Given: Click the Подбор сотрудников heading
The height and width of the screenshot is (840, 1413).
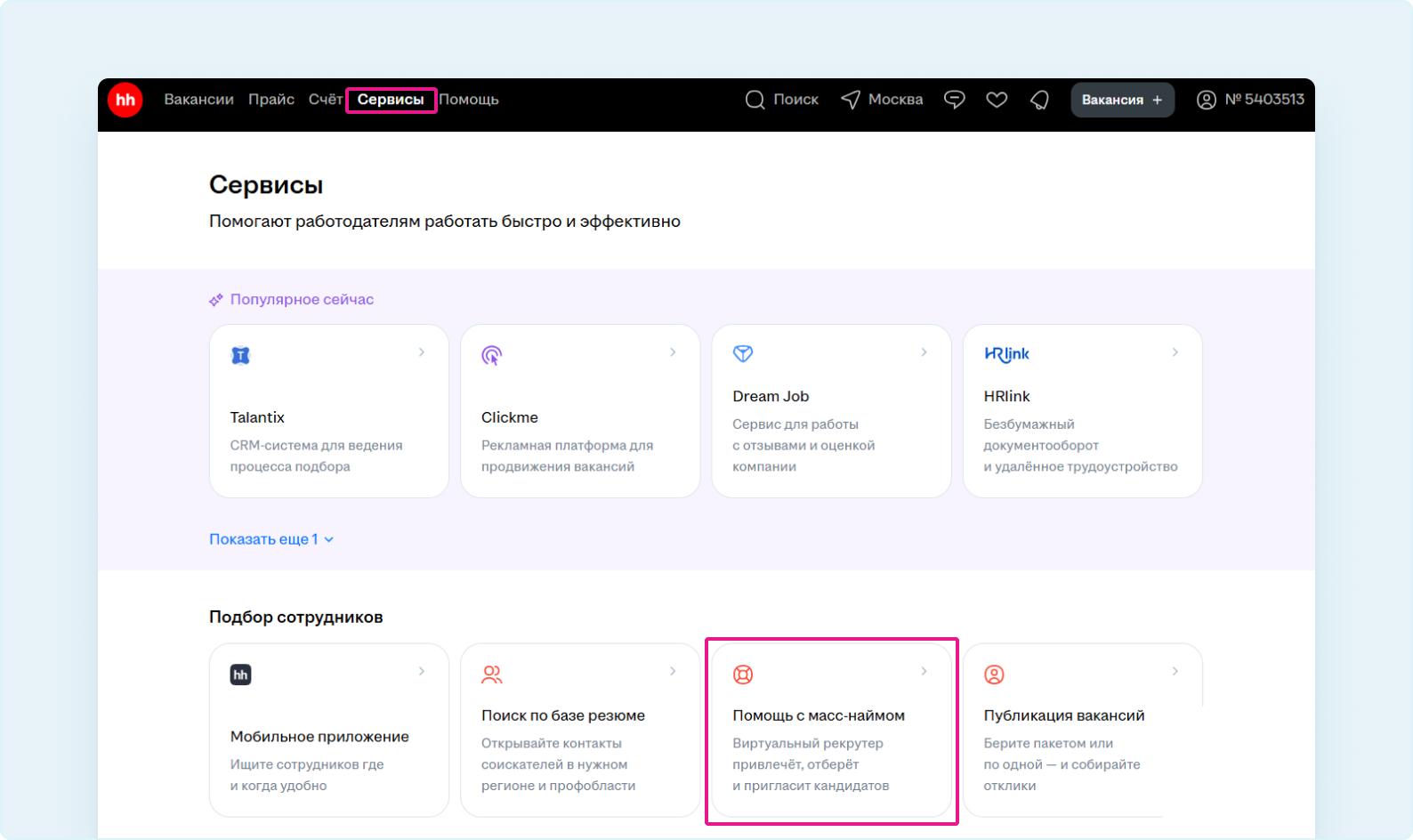Looking at the screenshot, I should point(295,617).
